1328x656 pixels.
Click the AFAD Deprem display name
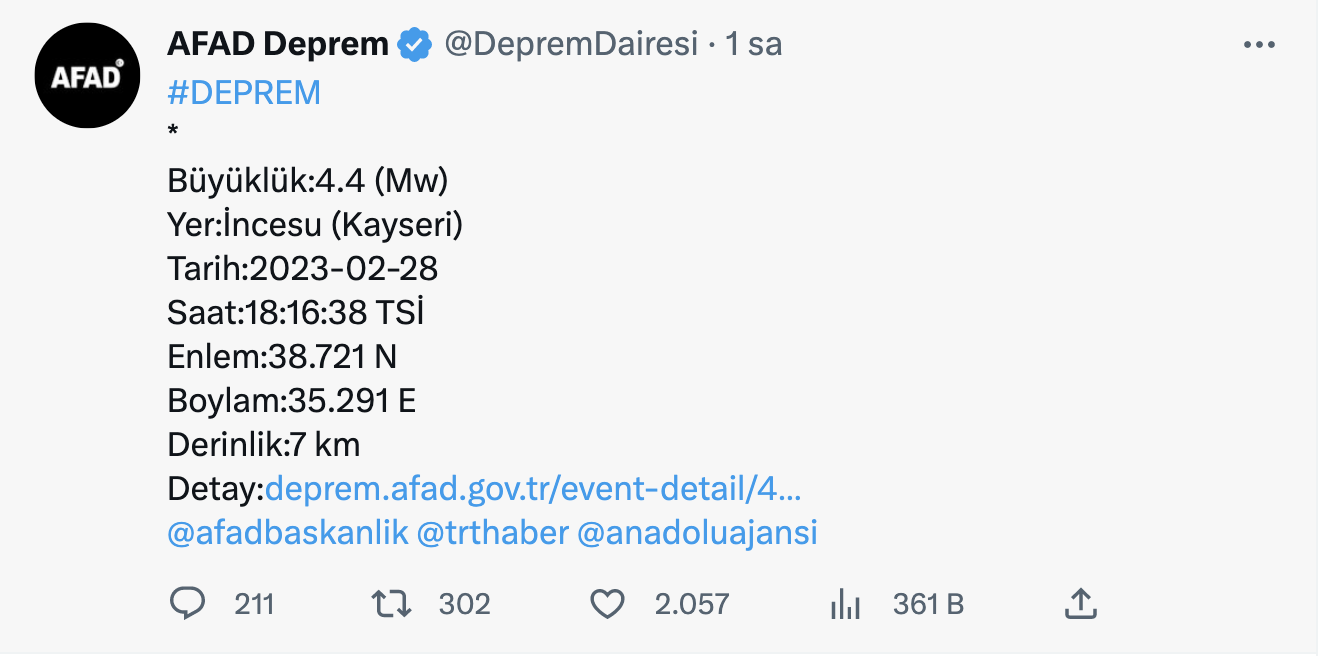click(277, 43)
